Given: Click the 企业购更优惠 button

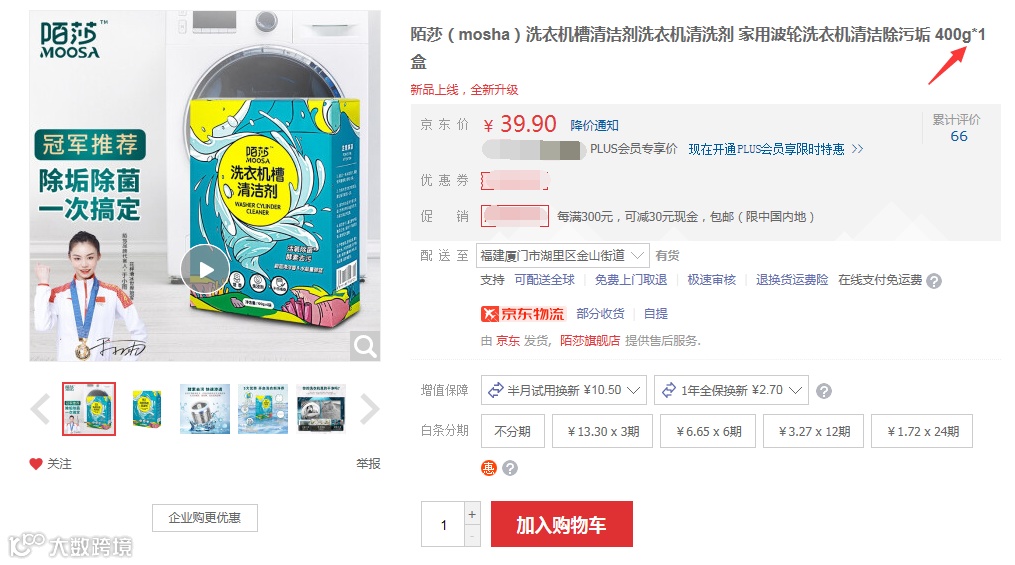Looking at the screenshot, I should [x=205, y=518].
